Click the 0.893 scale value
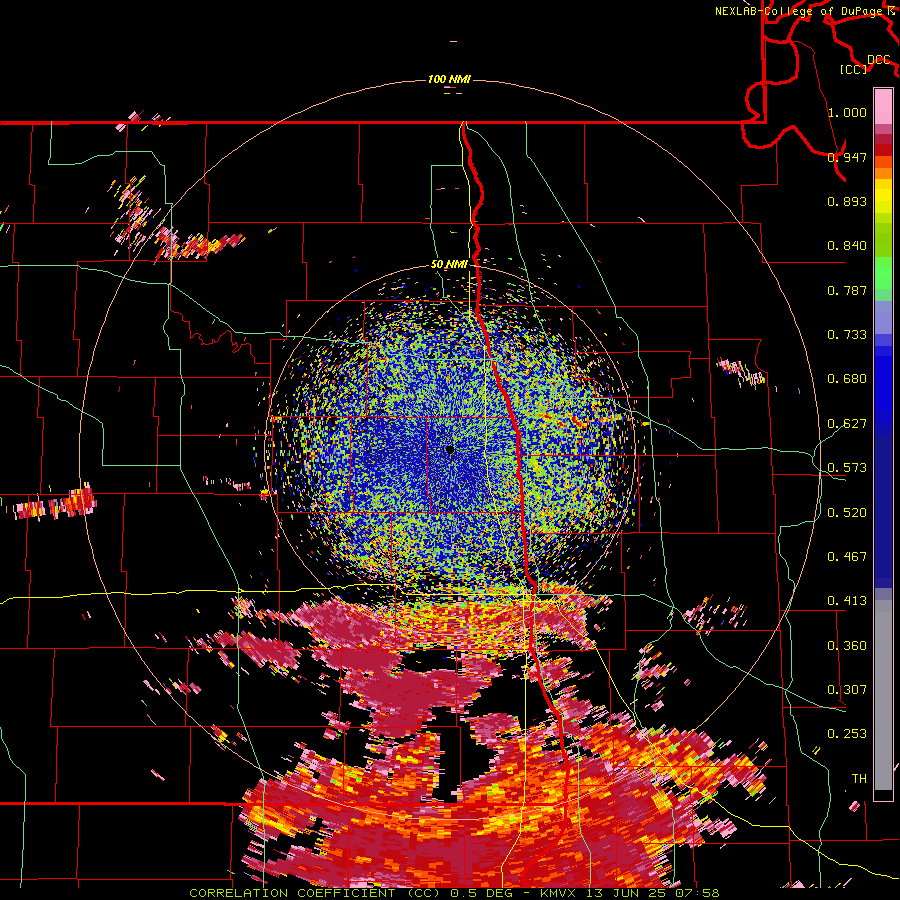The image size is (900, 900). click(x=847, y=201)
